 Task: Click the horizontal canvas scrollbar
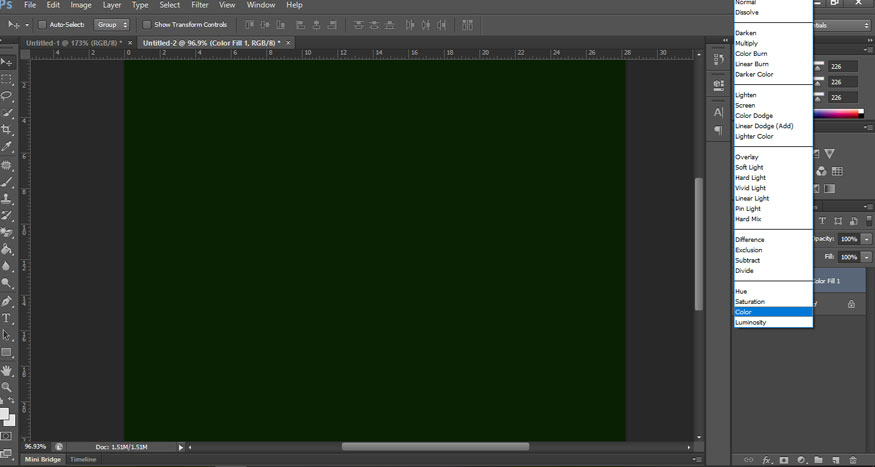tap(435, 446)
